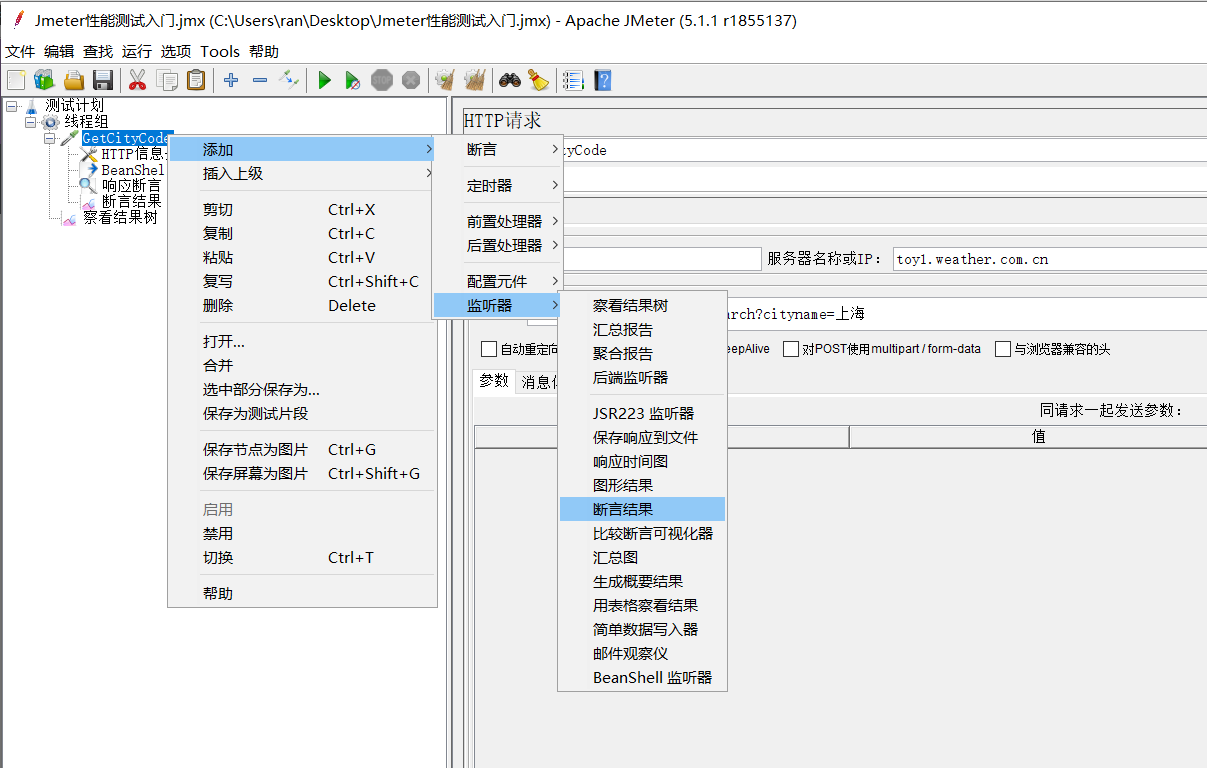This screenshot has width=1207, height=768.
Task: Collapse the 线程组 tree node
Action: point(31,122)
